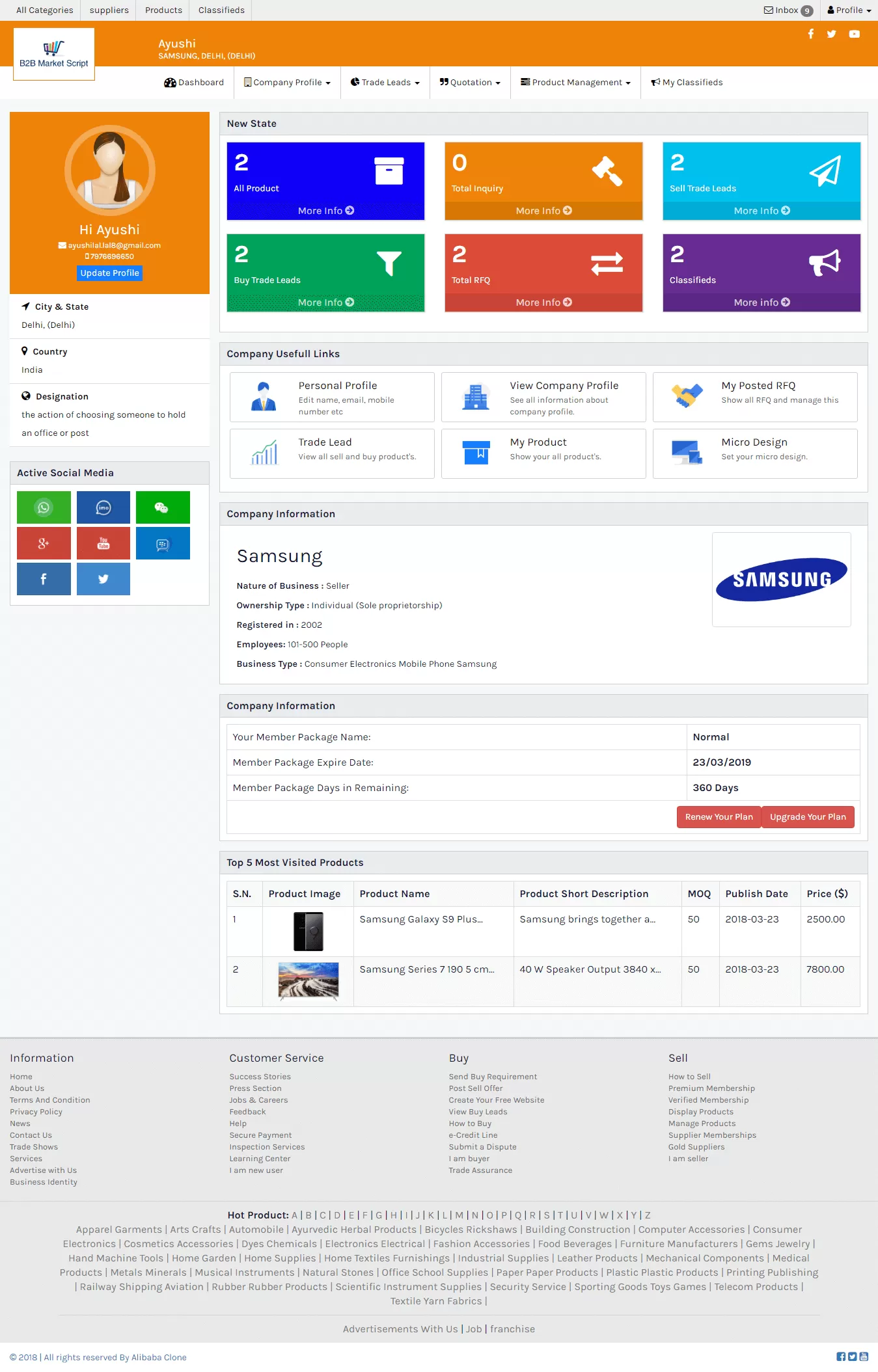Click the filter icon on Buy Trade Leads
The image size is (878, 1372).
389,263
